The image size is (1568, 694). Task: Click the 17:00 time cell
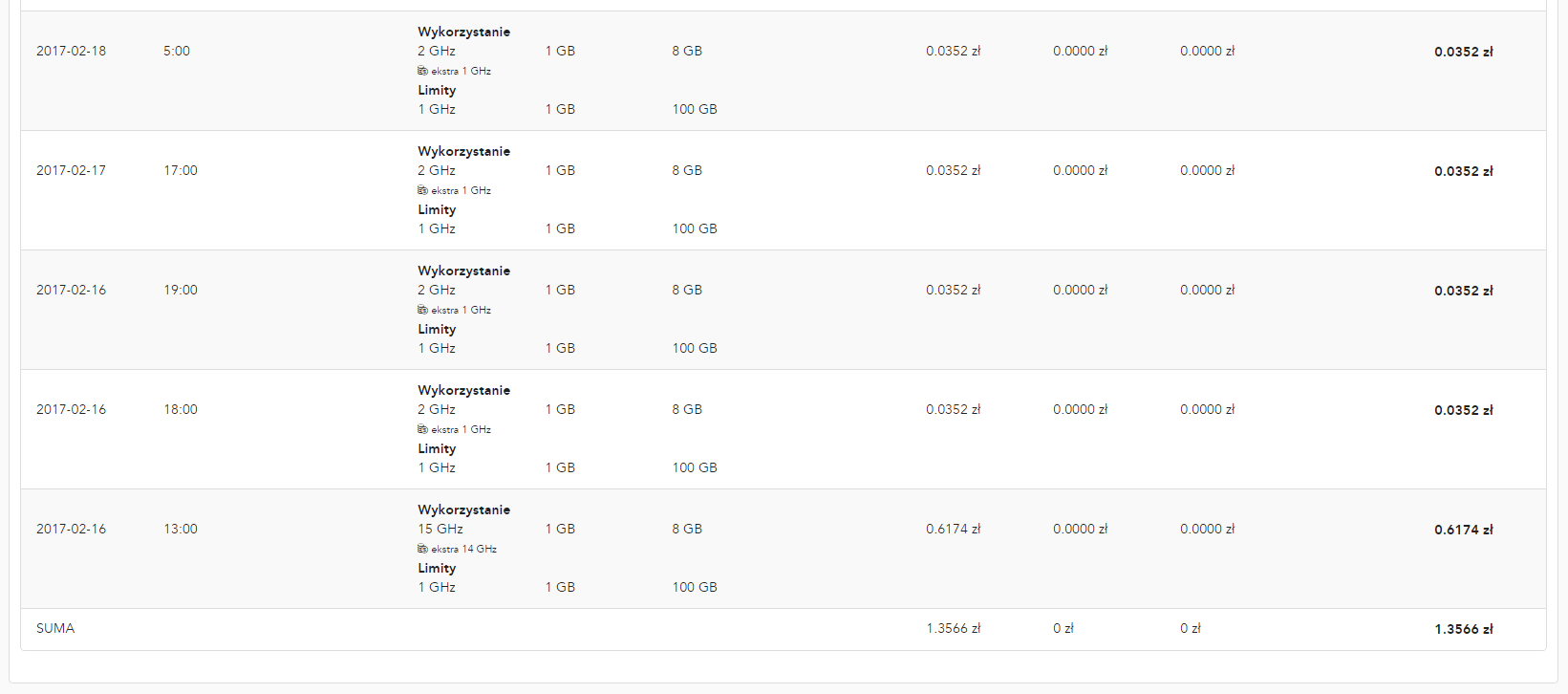pos(181,170)
